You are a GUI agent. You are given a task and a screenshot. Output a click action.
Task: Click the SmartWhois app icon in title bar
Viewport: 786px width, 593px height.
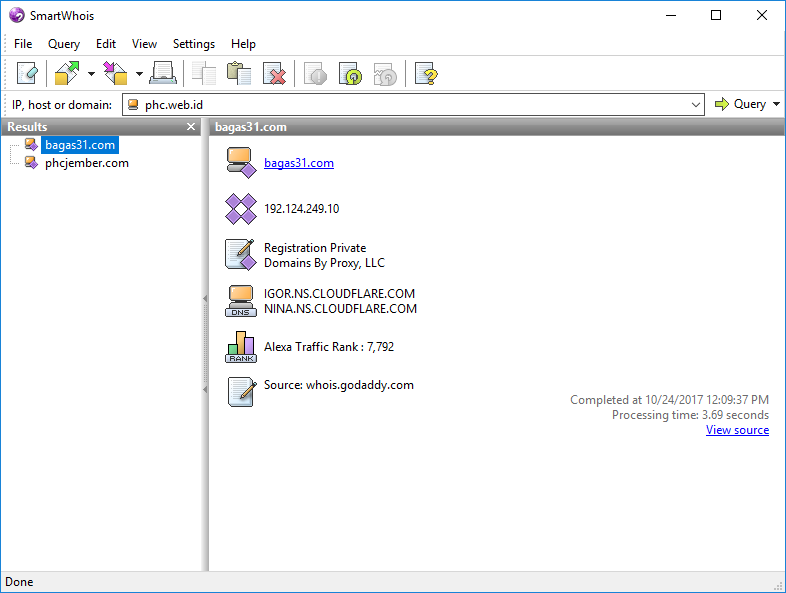point(17,16)
